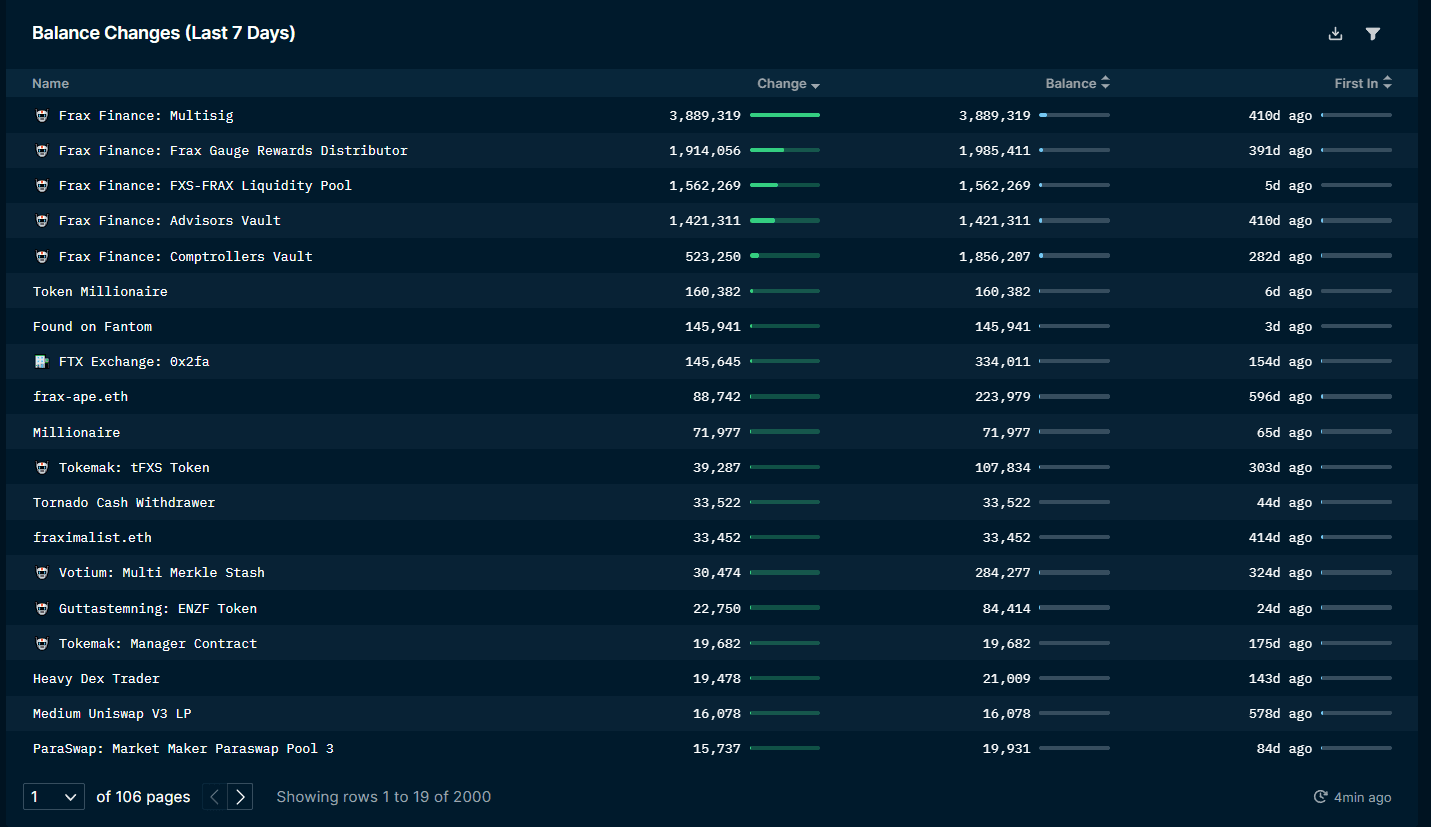Open Votium: Multi Merkle Stash address

[x=162, y=573]
